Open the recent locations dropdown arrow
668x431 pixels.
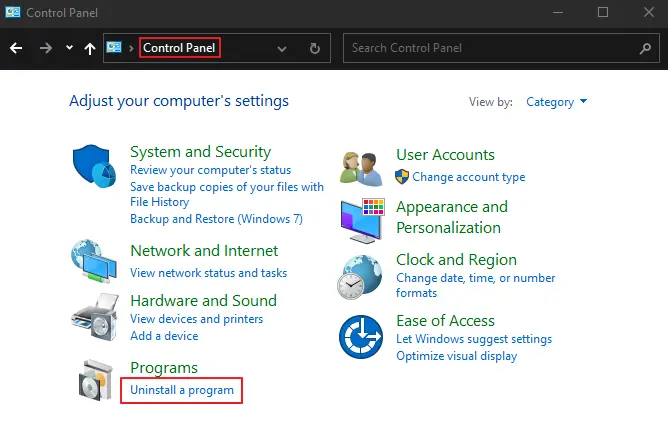click(69, 48)
